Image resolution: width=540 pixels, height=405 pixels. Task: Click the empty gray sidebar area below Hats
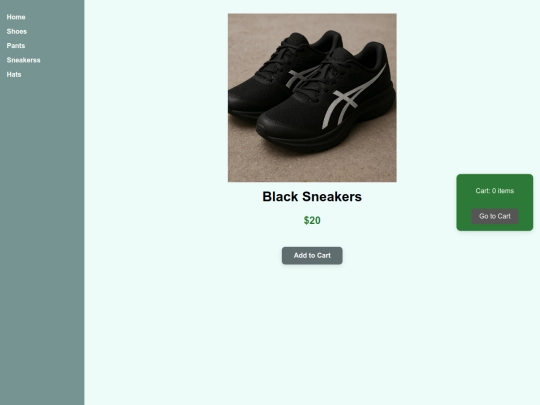coord(42,241)
